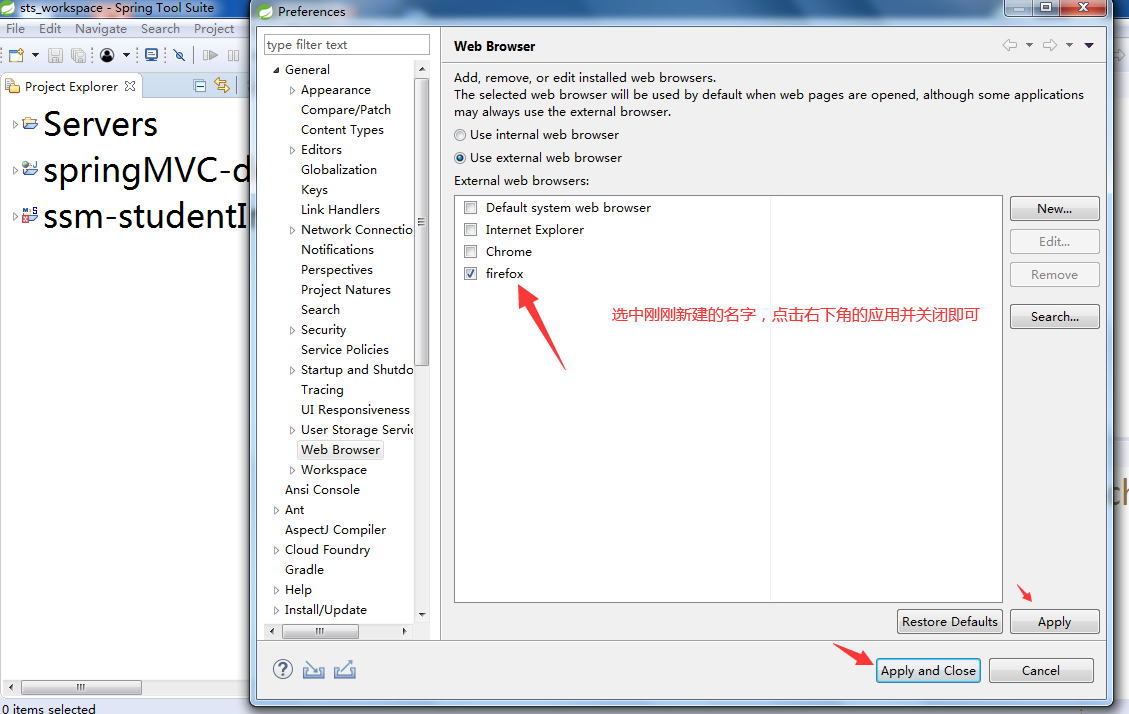Select Content Types preference page
The width and height of the screenshot is (1129, 714).
click(342, 130)
